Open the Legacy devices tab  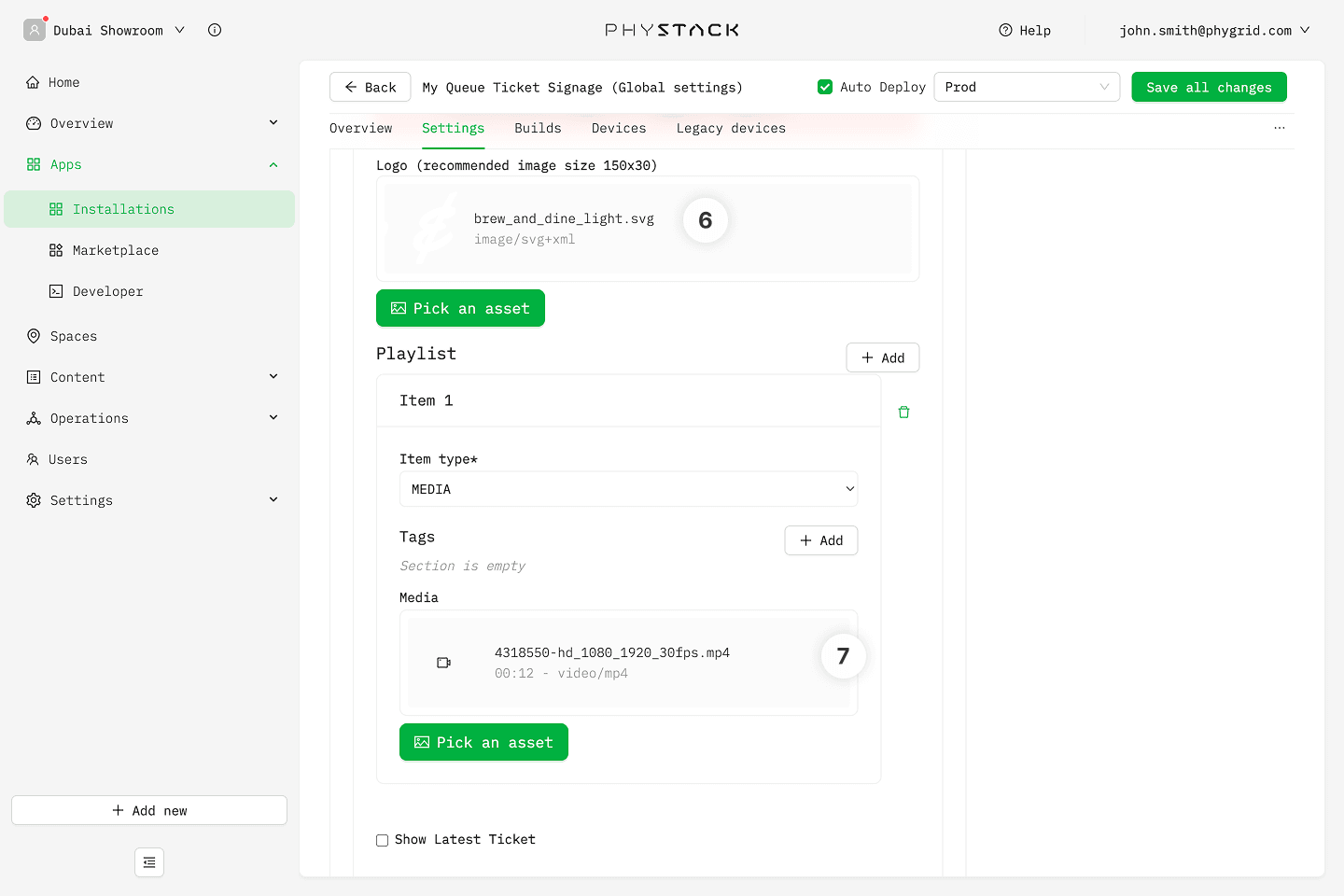pyautogui.click(x=731, y=128)
